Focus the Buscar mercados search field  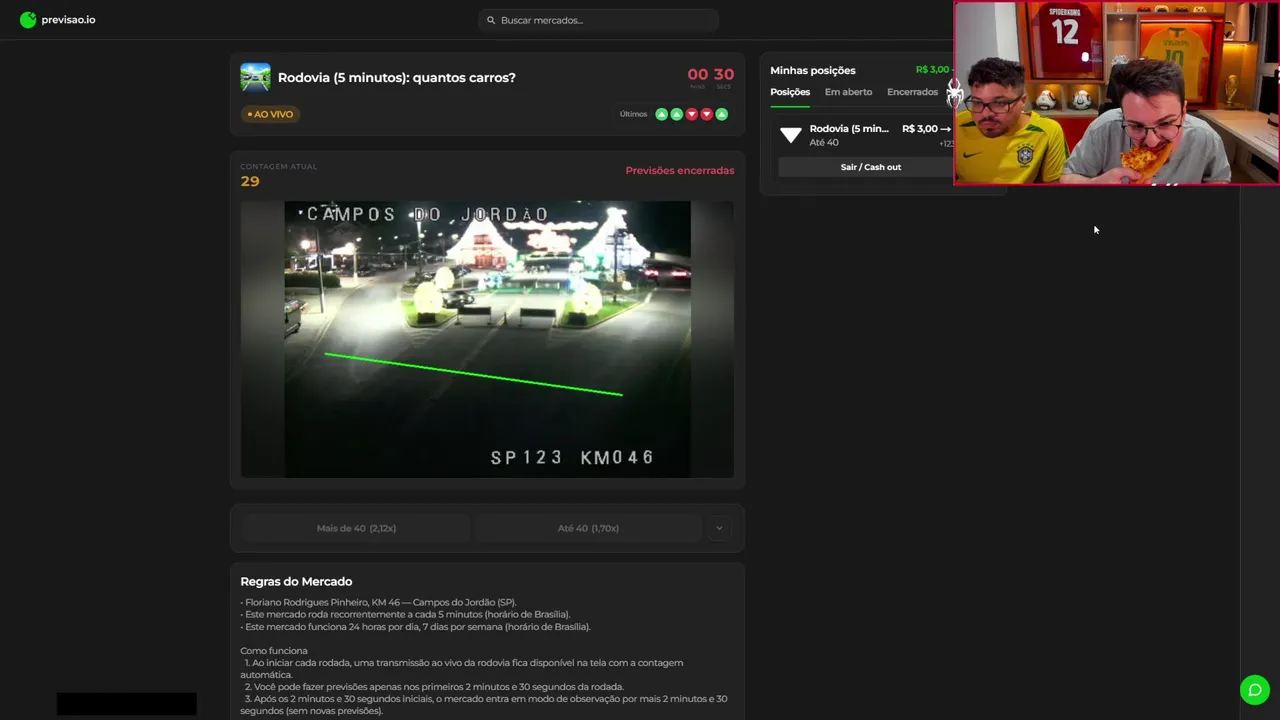click(x=598, y=20)
